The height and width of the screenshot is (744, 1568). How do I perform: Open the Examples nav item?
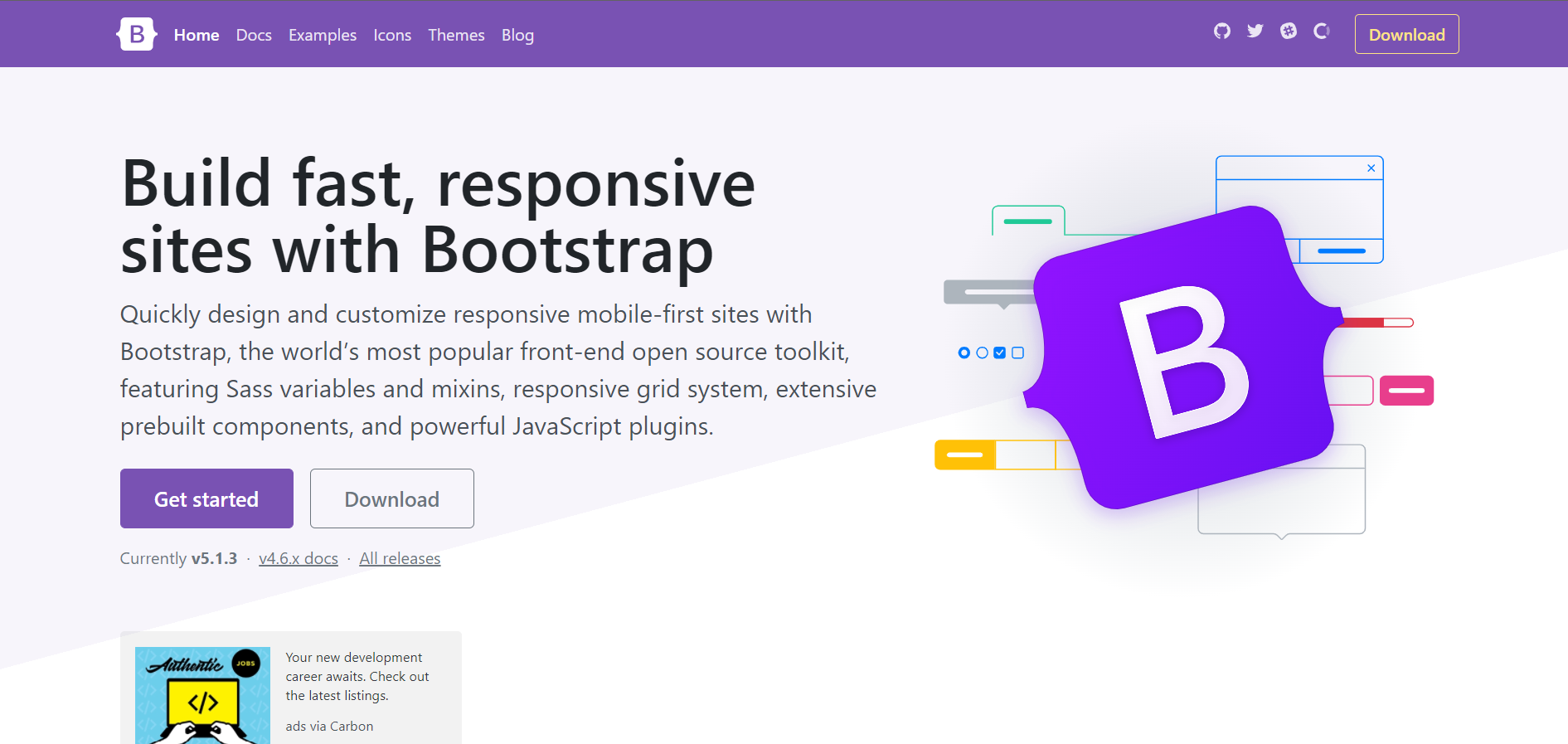(323, 35)
